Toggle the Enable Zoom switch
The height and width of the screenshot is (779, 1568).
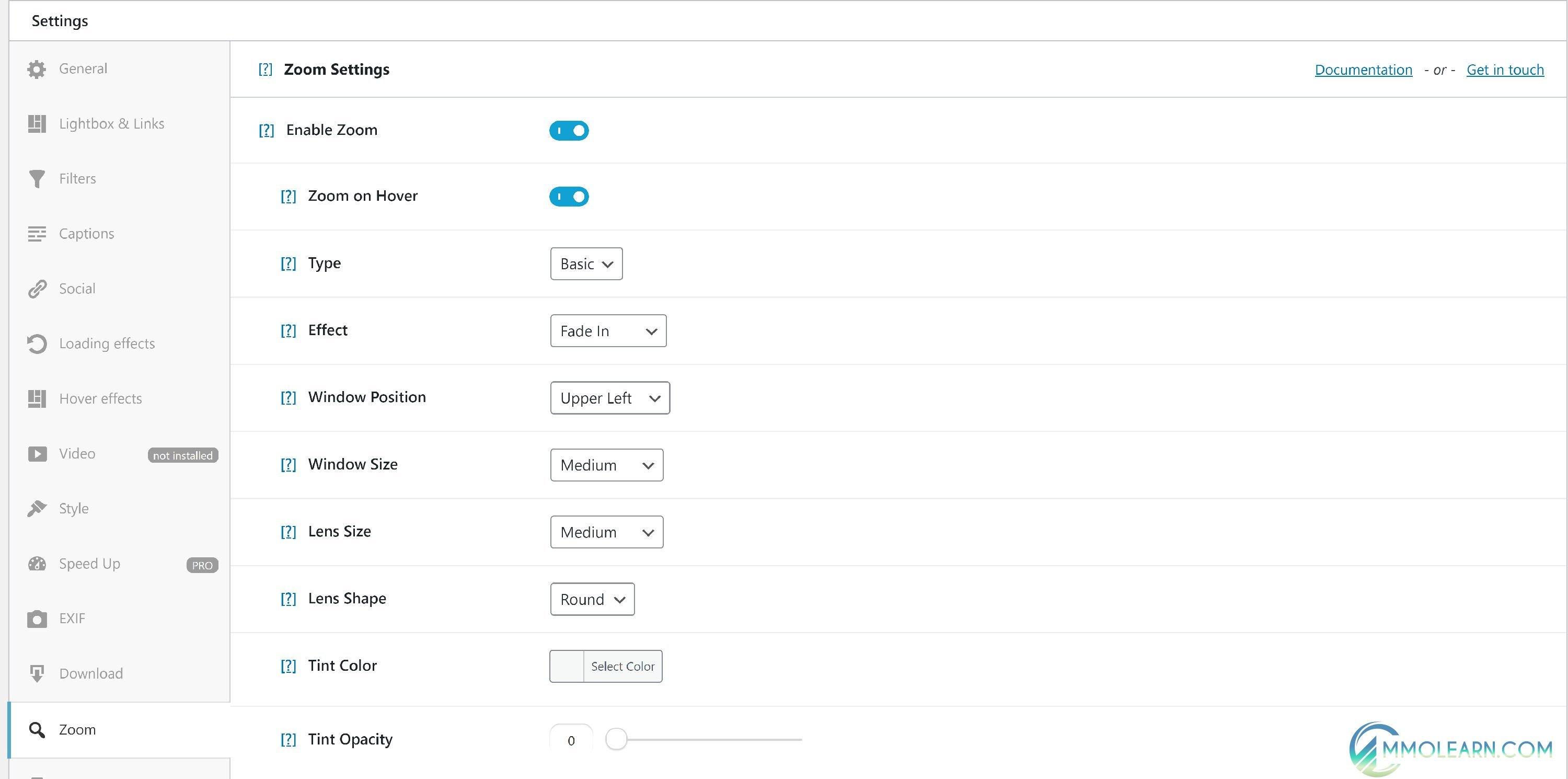[x=569, y=130]
